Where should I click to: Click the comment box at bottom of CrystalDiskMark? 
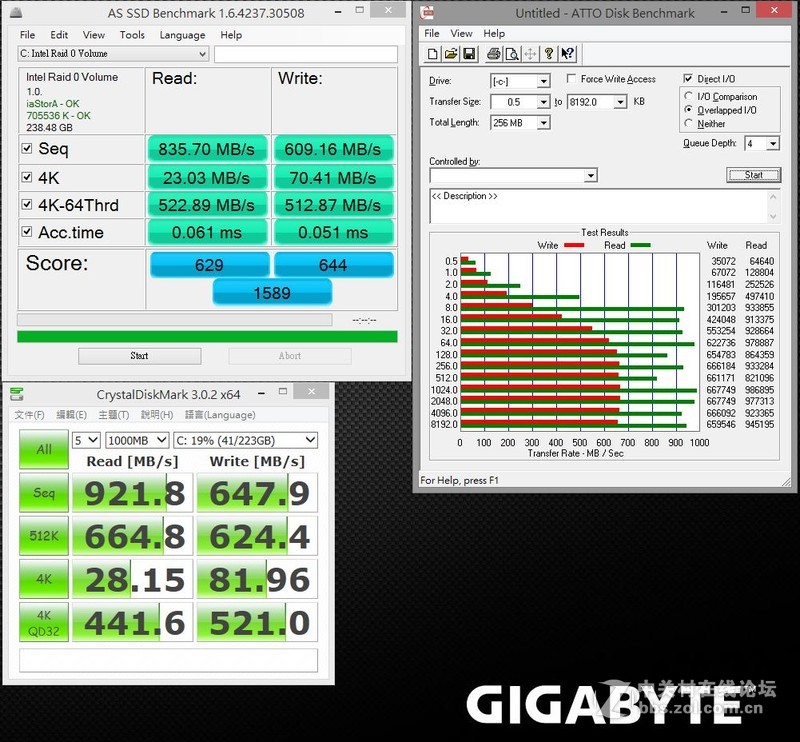tap(168, 660)
